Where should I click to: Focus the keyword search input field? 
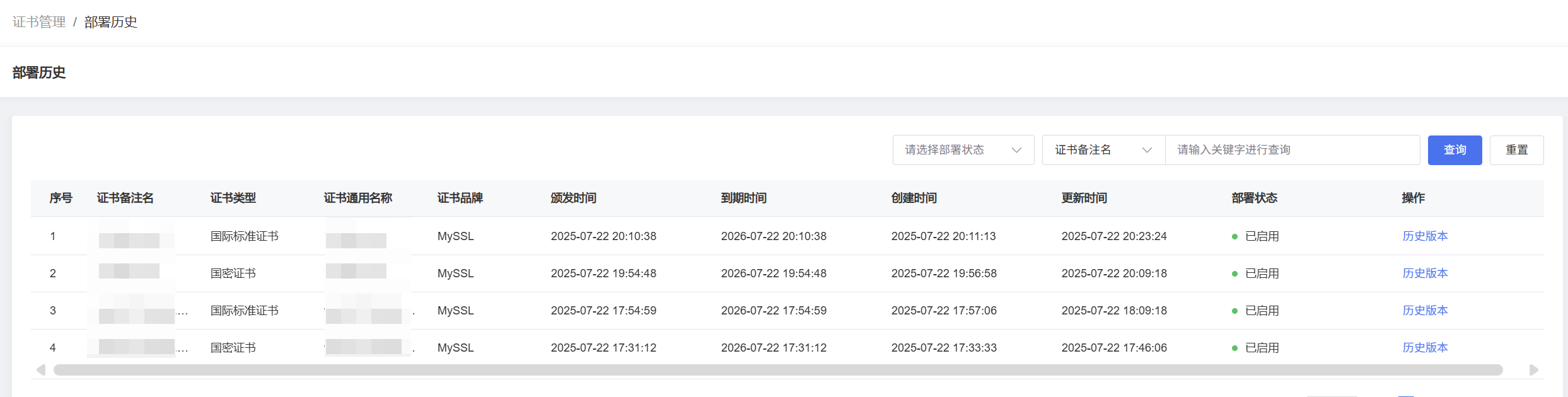[1292, 150]
